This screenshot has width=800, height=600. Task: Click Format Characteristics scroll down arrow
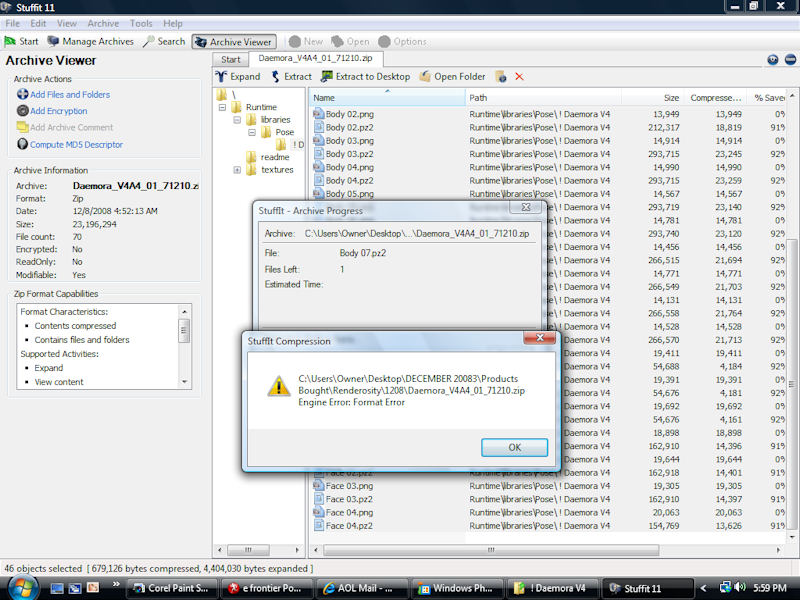[185, 382]
